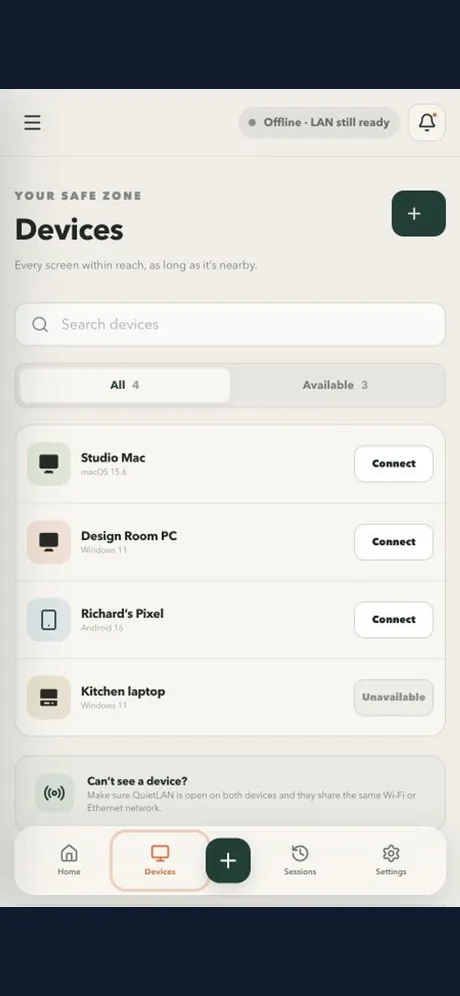Viewport: 460px width, 996px height.
Task: Open Sessions in bottom navigation
Action: (300, 861)
